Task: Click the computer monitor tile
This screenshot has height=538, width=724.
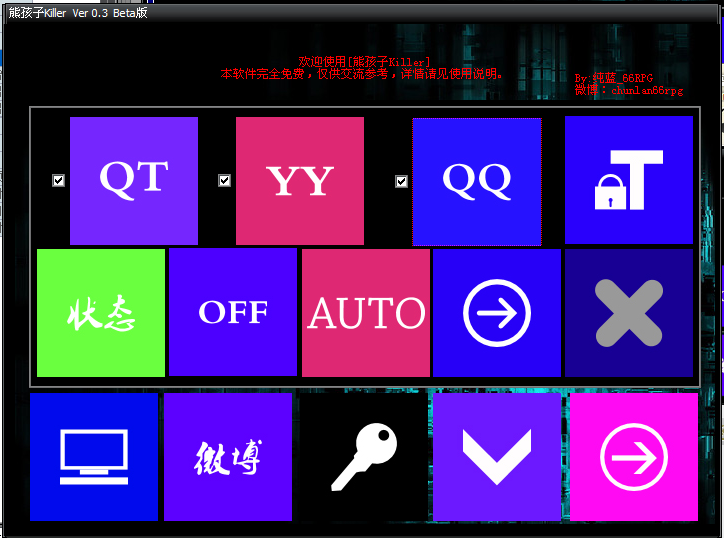Action: 94,457
